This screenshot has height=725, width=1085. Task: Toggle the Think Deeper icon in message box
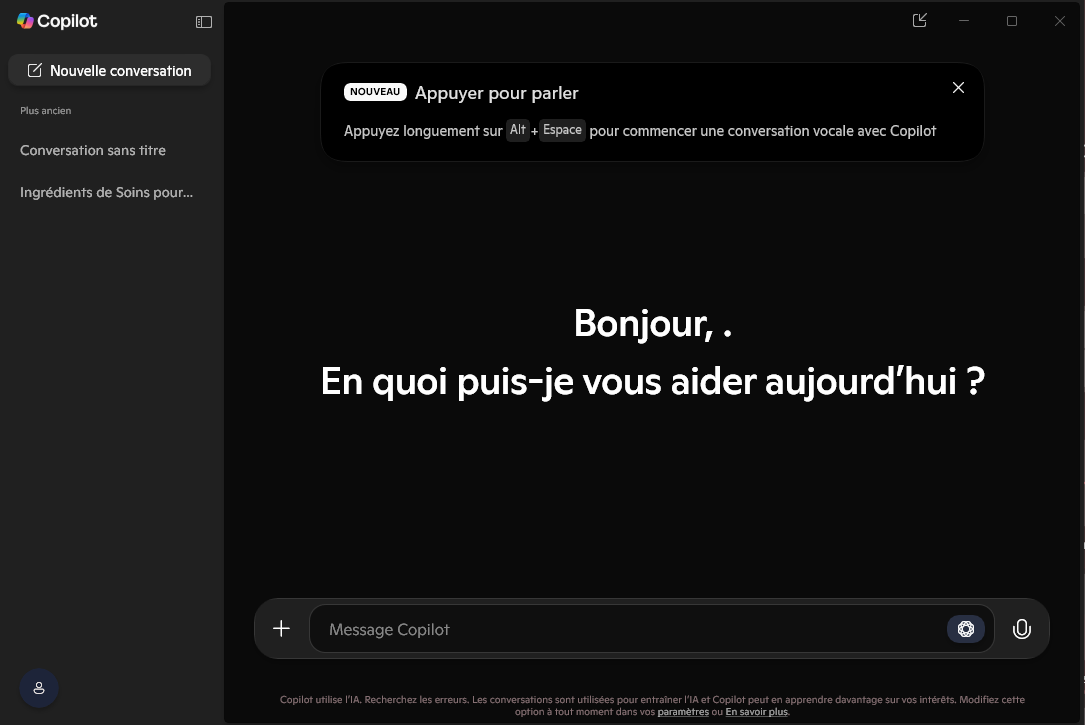pos(966,629)
